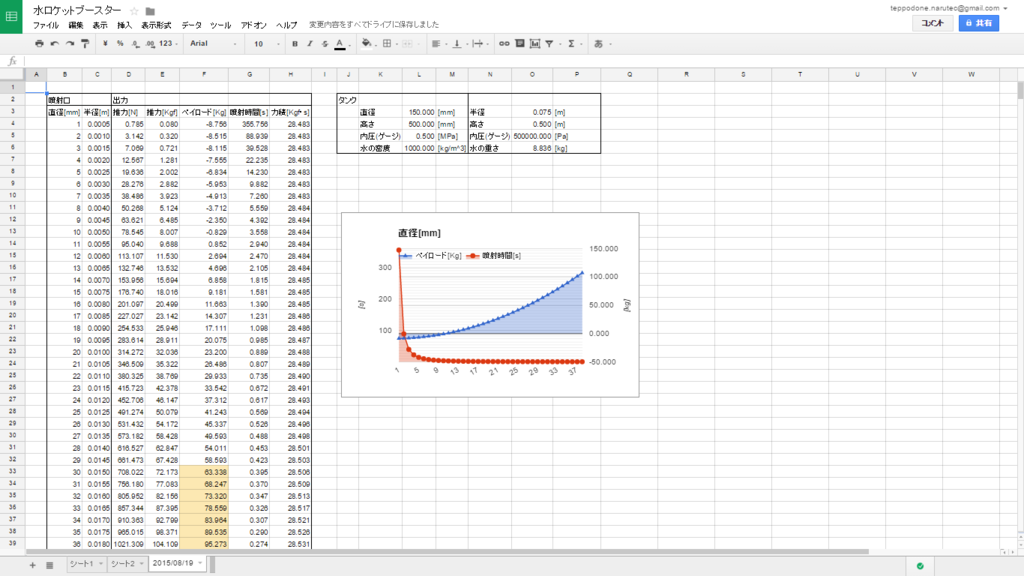Switch to the シート2 tab
Image resolution: width=1024 pixels, height=576 pixels.
point(127,564)
